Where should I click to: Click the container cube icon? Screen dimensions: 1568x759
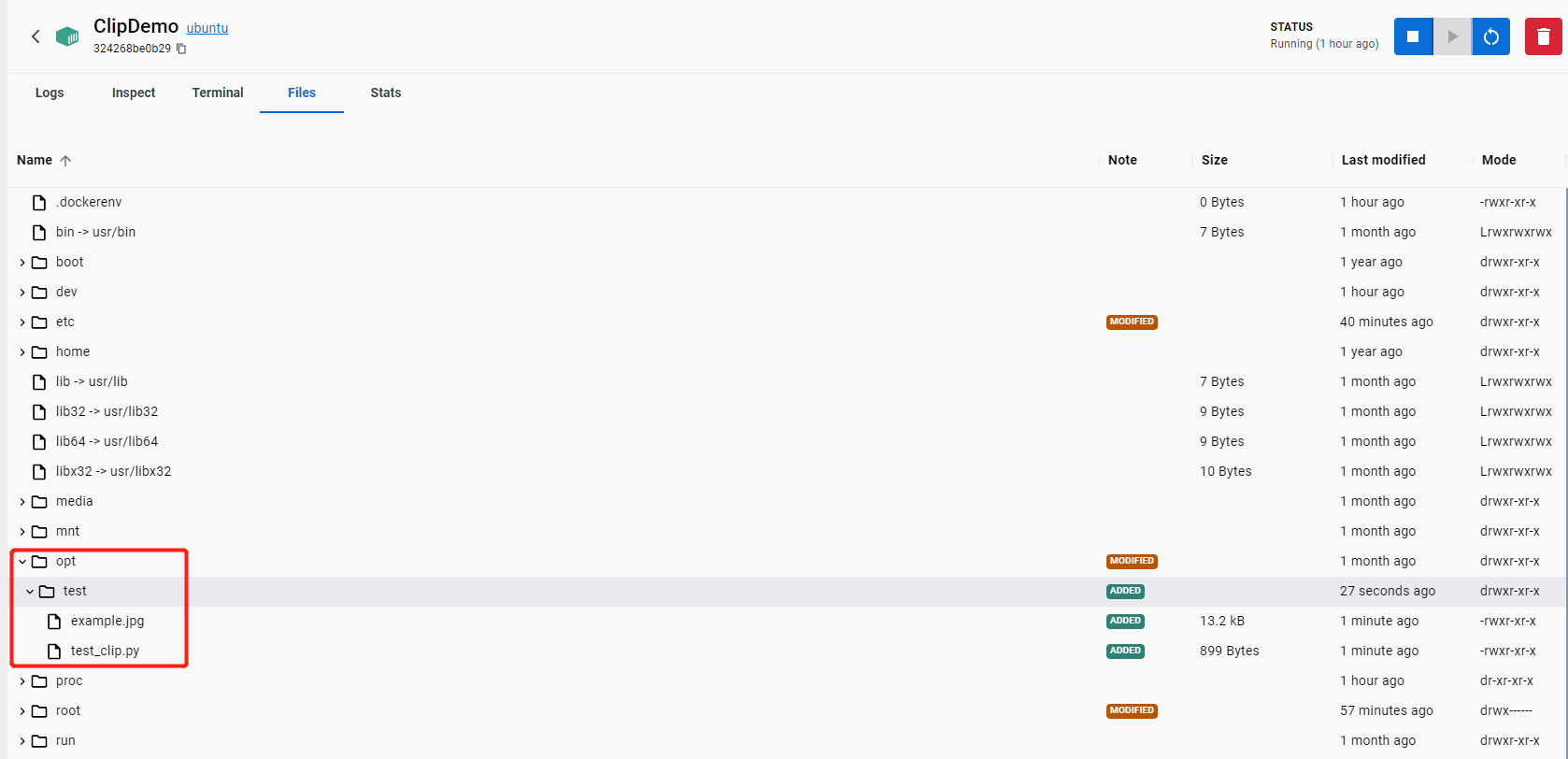[x=67, y=36]
